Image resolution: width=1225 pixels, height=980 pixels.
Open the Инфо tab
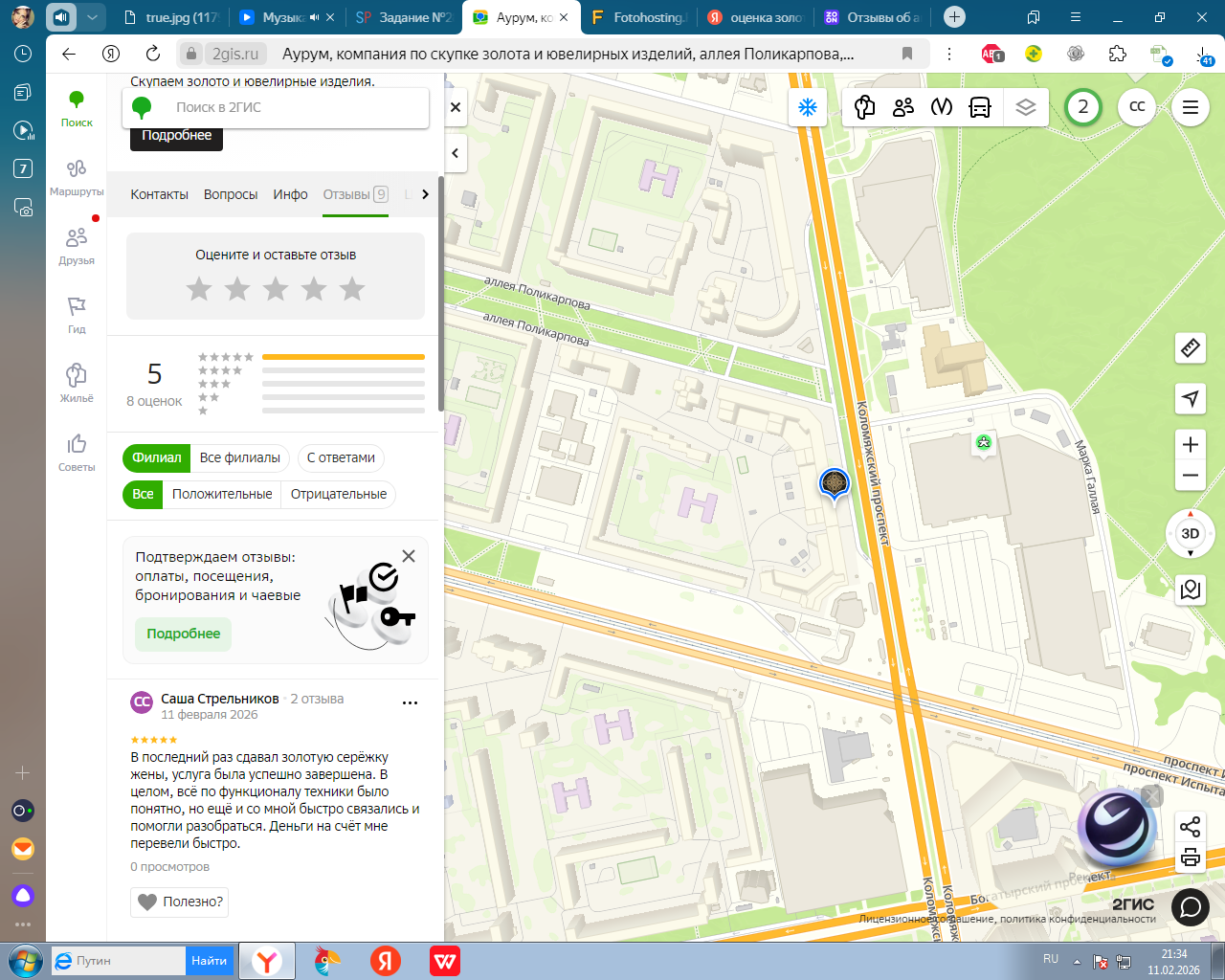(290, 194)
